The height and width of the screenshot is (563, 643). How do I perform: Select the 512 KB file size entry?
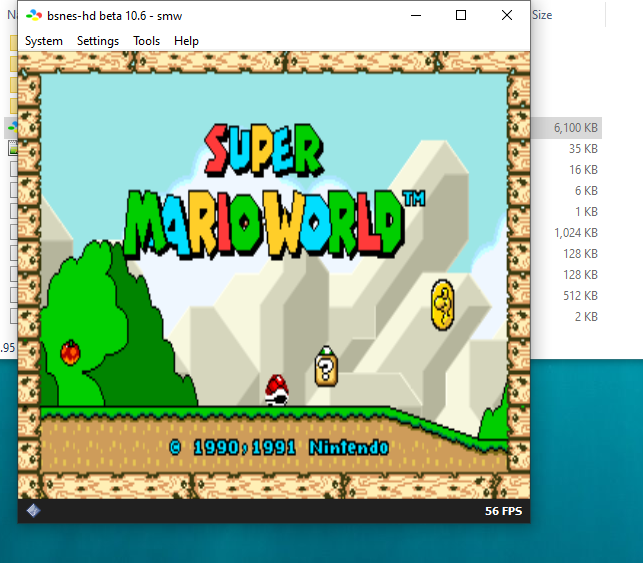[x=580, y=296]
